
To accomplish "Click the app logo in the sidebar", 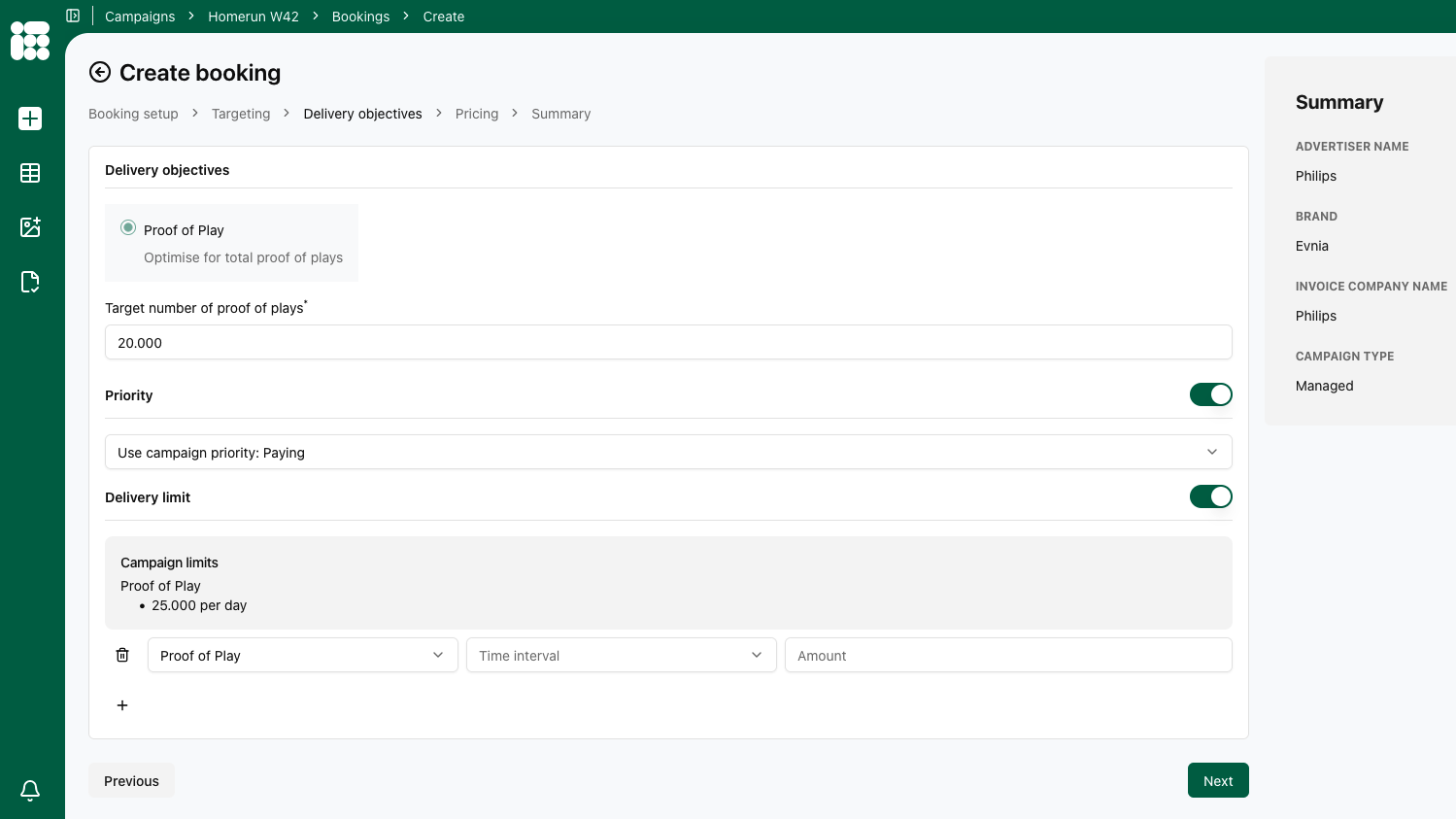I will (x=30, y=41).
